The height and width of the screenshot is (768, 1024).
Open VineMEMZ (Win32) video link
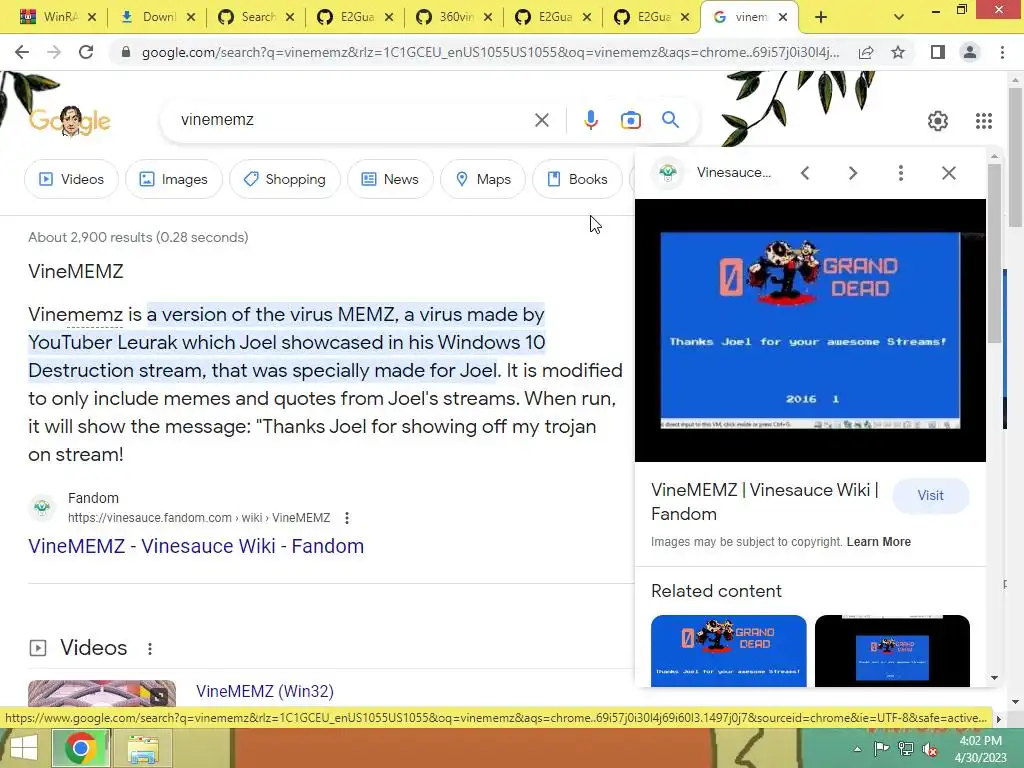[x=264, y=691]
